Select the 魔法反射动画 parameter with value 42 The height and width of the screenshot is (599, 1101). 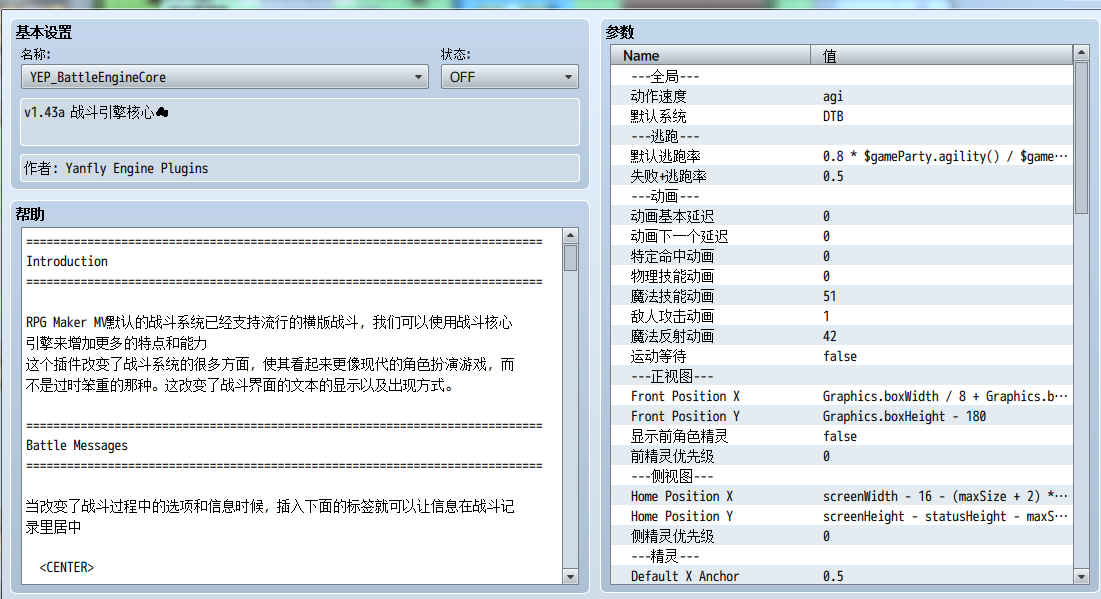click(842, 336)
